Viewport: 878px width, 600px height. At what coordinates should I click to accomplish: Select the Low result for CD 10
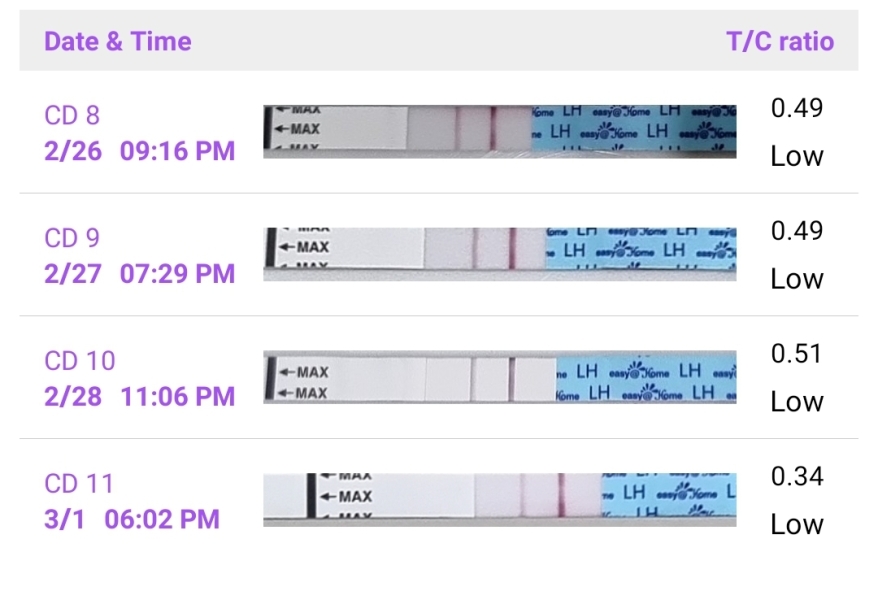(796, 402)
